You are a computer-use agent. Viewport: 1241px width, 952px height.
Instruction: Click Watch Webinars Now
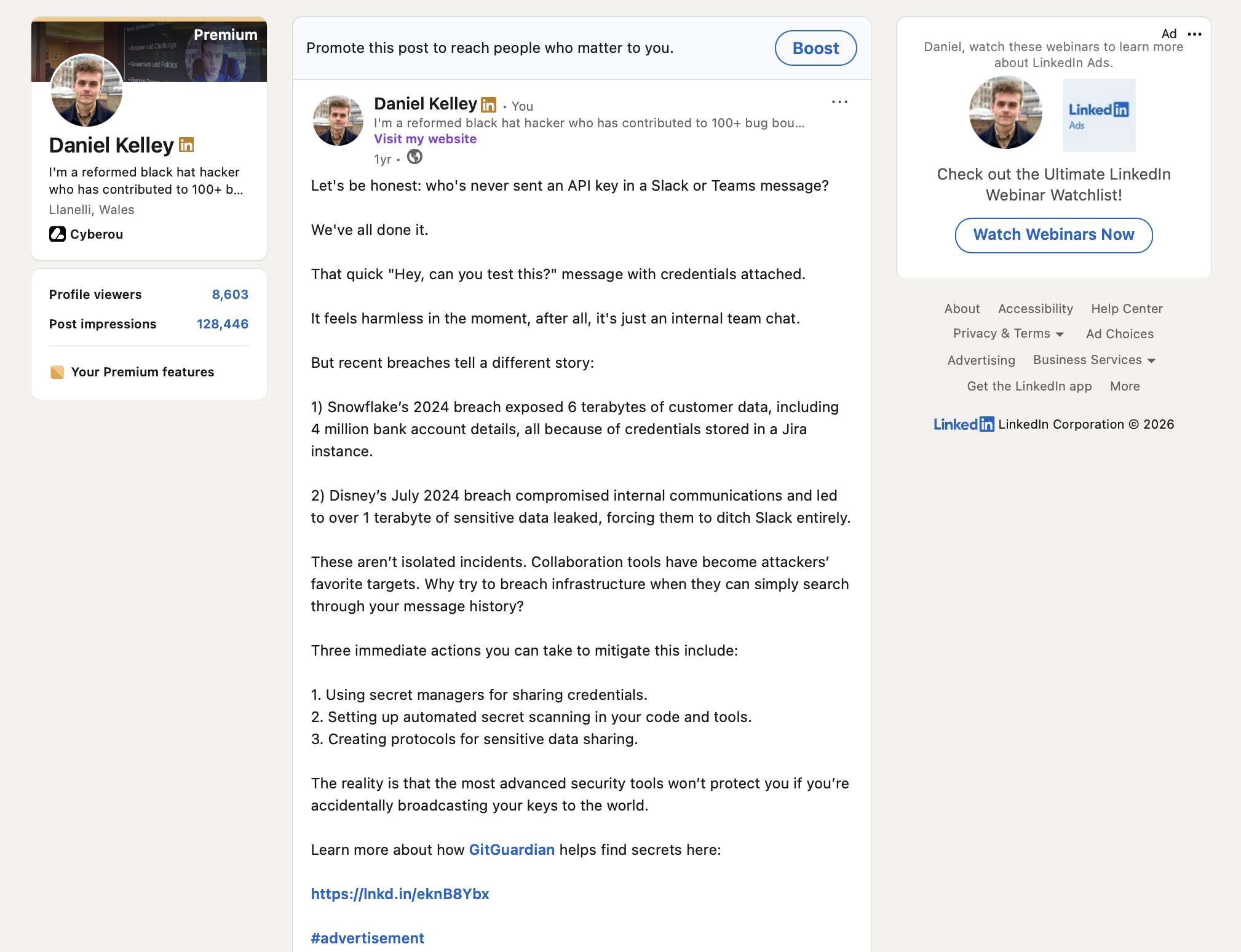1053,235
